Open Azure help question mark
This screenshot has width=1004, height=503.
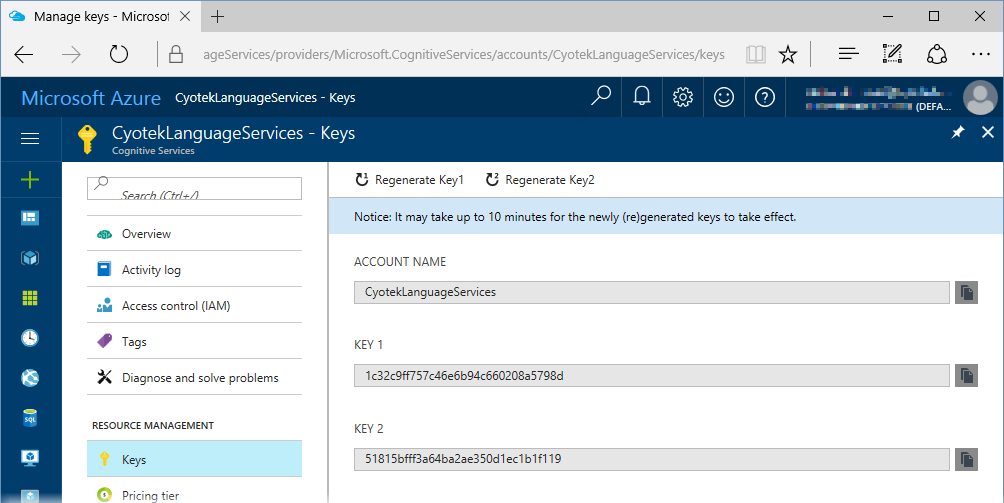(765, 97)
